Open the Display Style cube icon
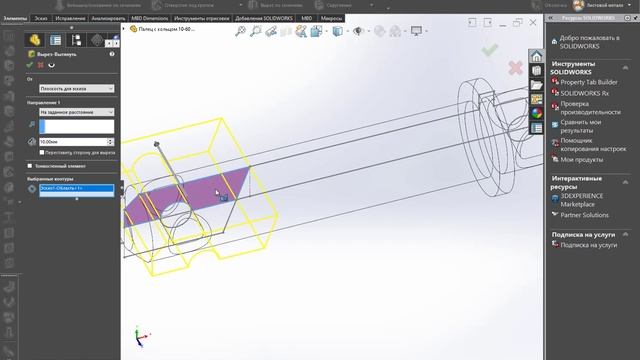The image size is (640, 360). (338, 31)
